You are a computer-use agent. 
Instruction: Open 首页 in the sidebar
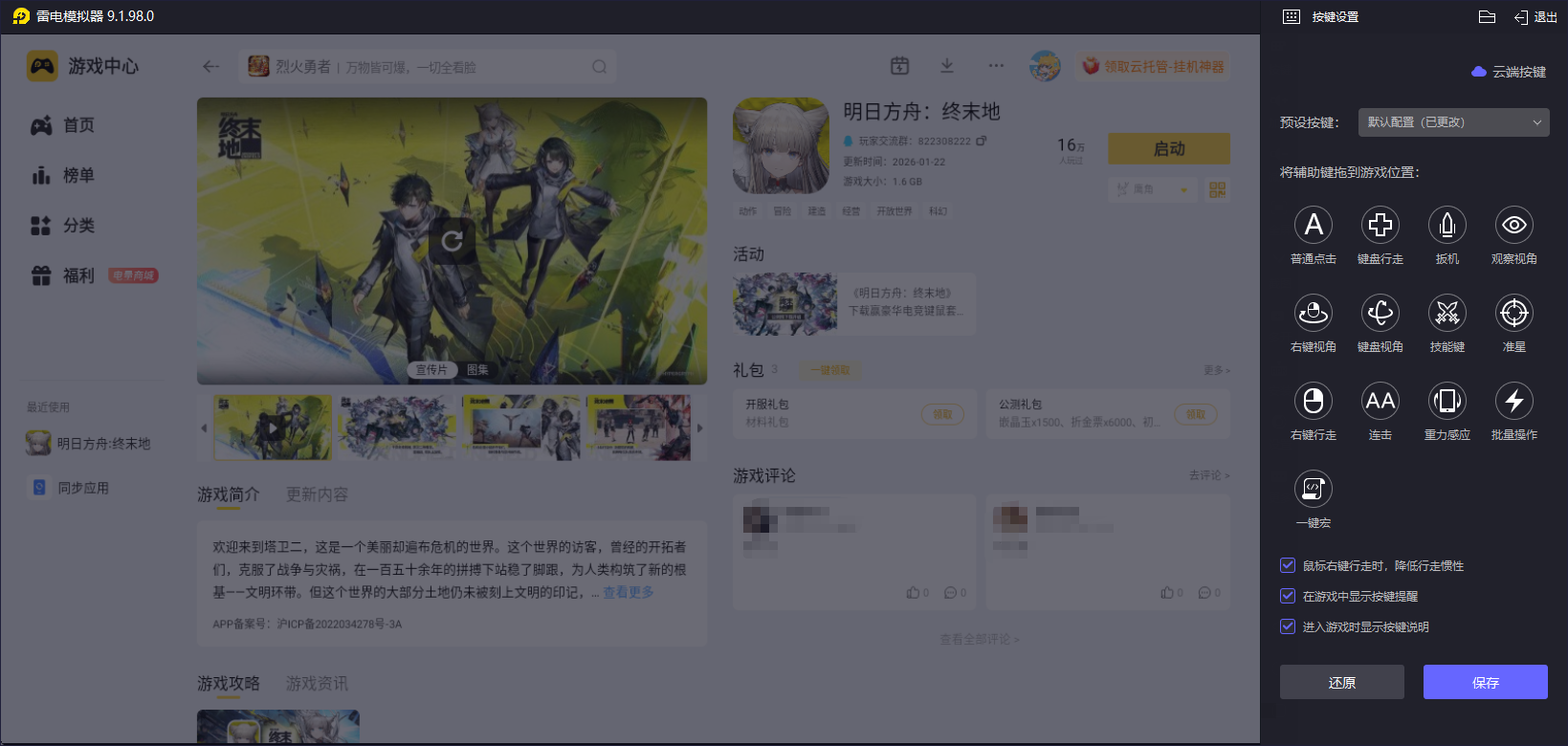(63, 125)
